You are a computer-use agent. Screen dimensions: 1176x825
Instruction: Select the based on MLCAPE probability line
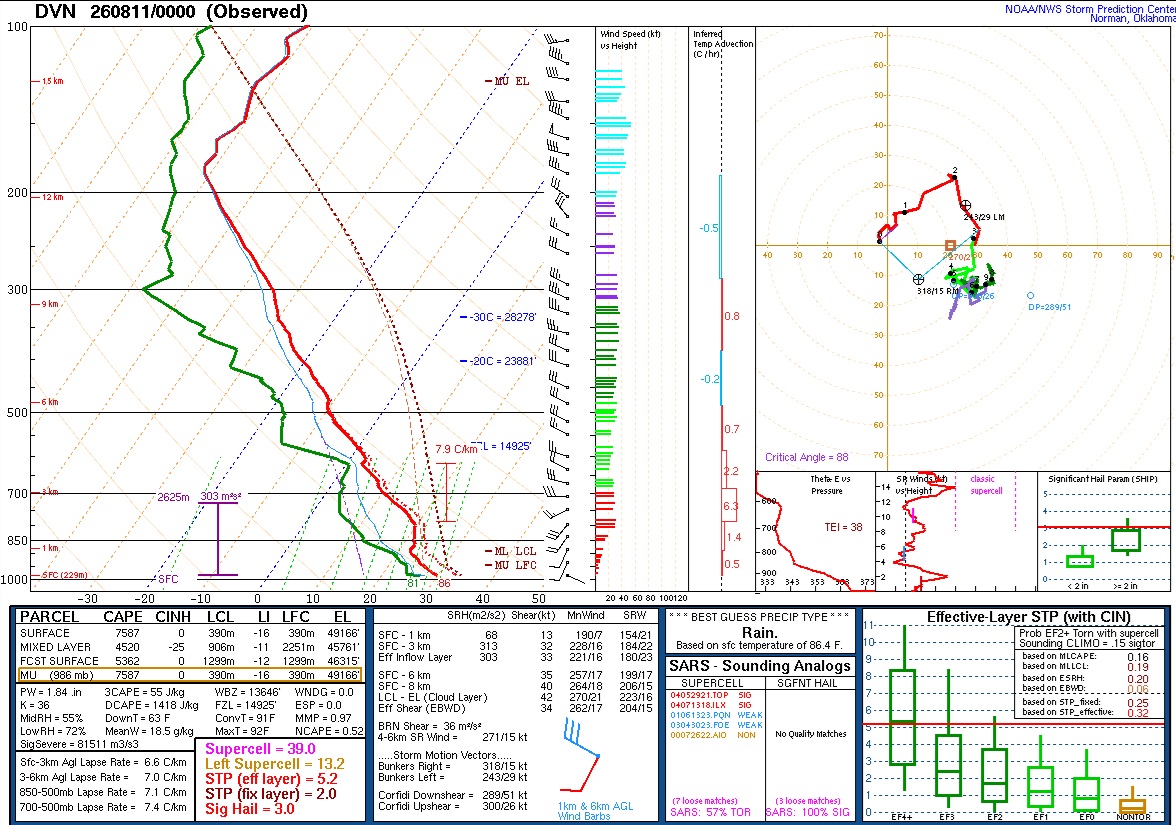point(1085,656)
